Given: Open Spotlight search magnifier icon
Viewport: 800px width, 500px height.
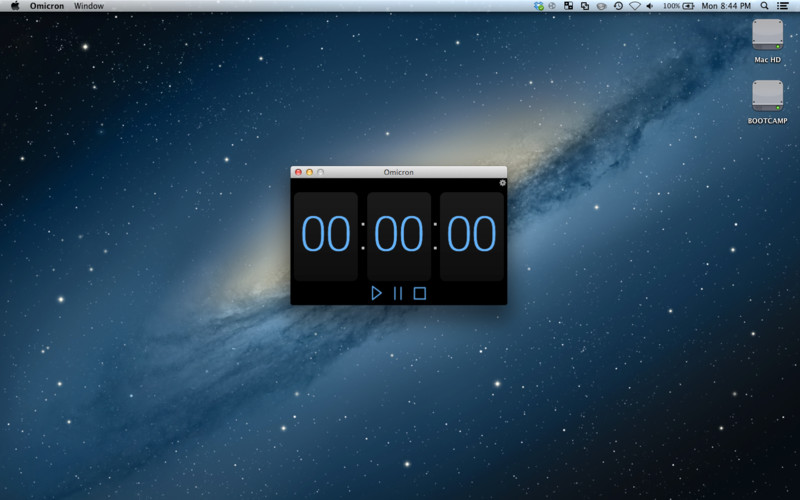Looking at the screenshot, I should pyautogui.click(x=764, y=6).
